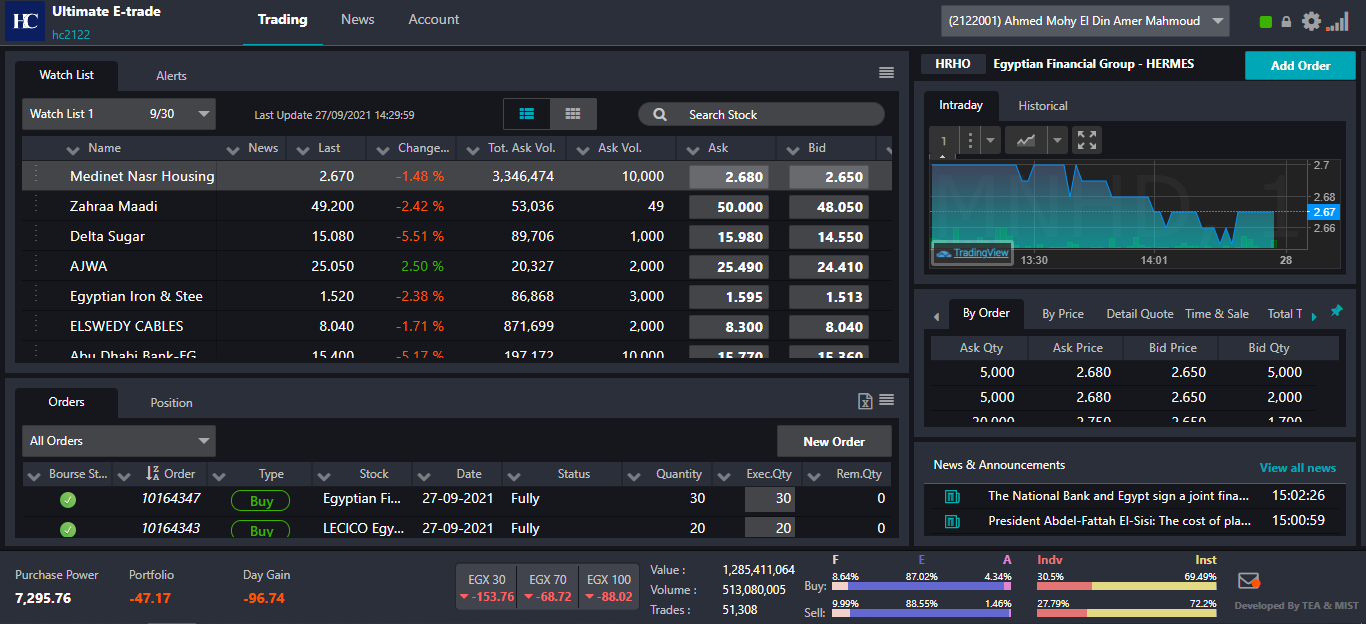This screenshot has height=624, width=1366.
Task: Open the Orders panel hamburger menu
Action: click(x=886, y=400)
